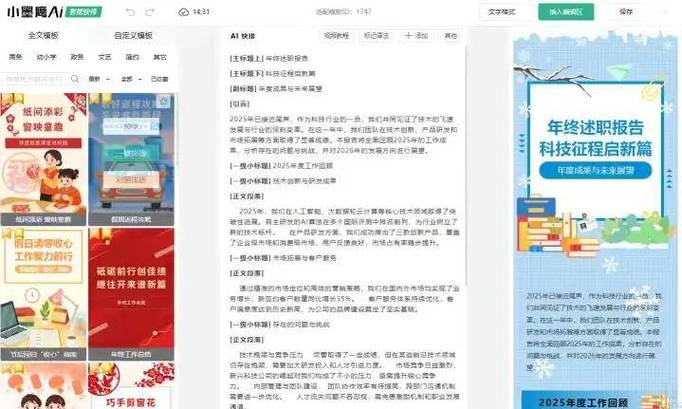This screenshot has width=682, height=409.
Task: Click the preview title 科技征程启新篇
Action: [x=595, y=149]
